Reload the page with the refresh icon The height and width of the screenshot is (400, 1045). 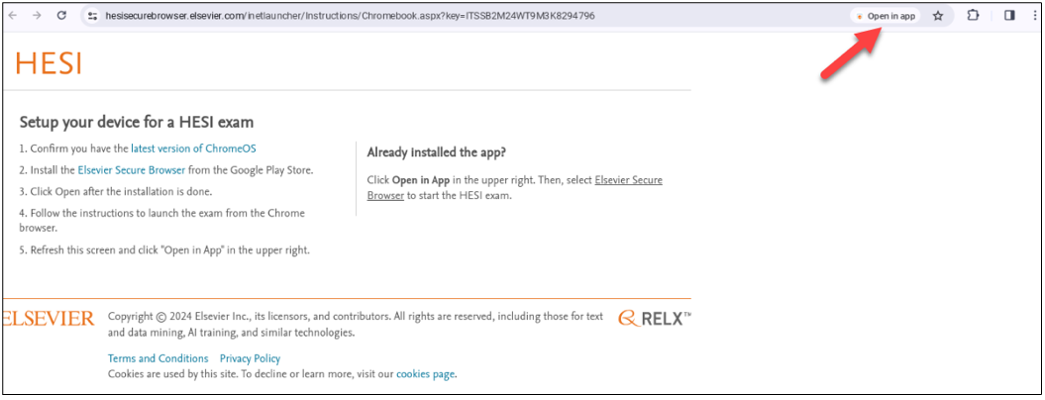[x=62, y=16]
